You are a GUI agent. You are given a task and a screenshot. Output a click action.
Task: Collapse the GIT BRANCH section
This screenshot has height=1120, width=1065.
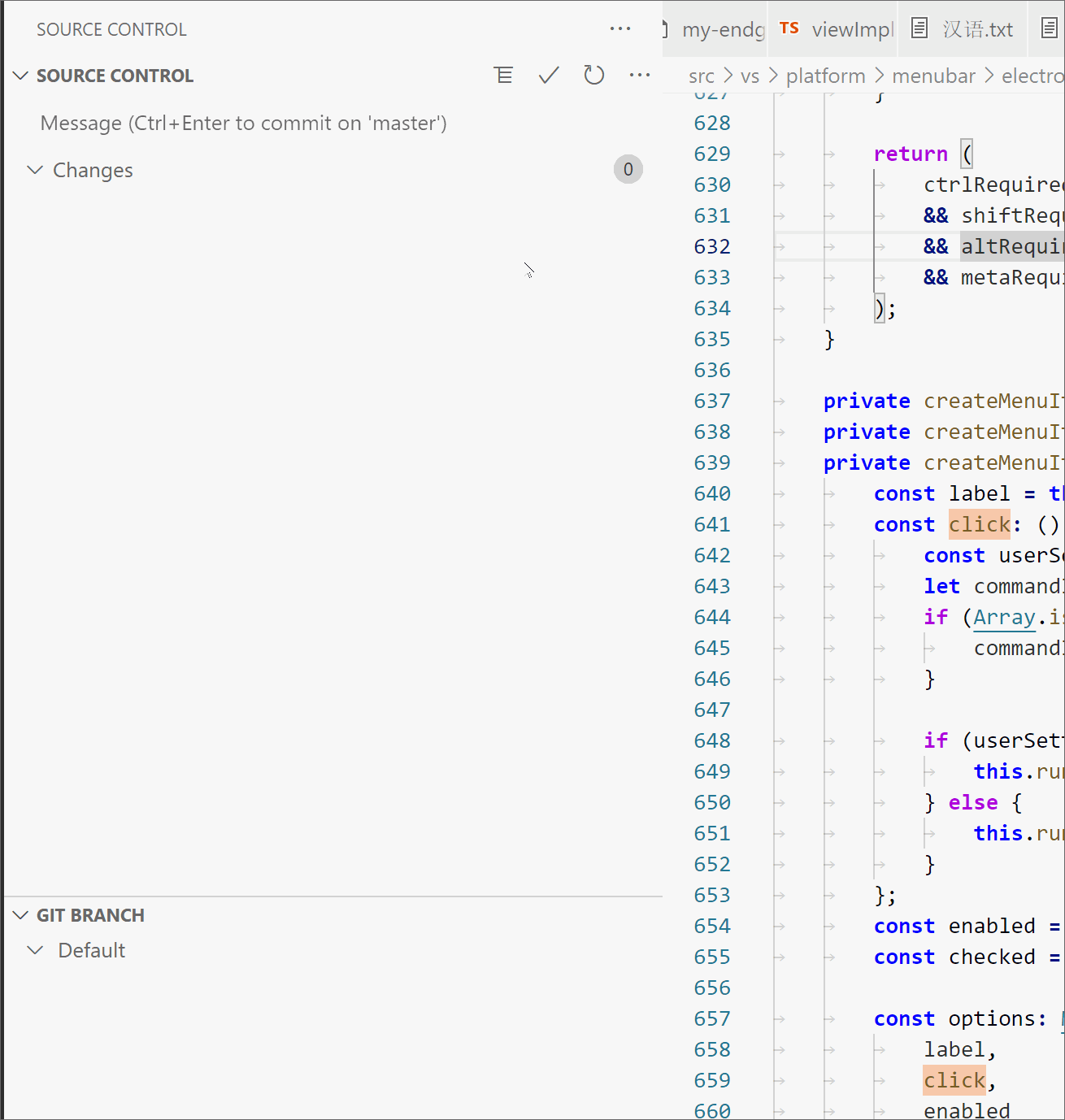pos(20,914)
